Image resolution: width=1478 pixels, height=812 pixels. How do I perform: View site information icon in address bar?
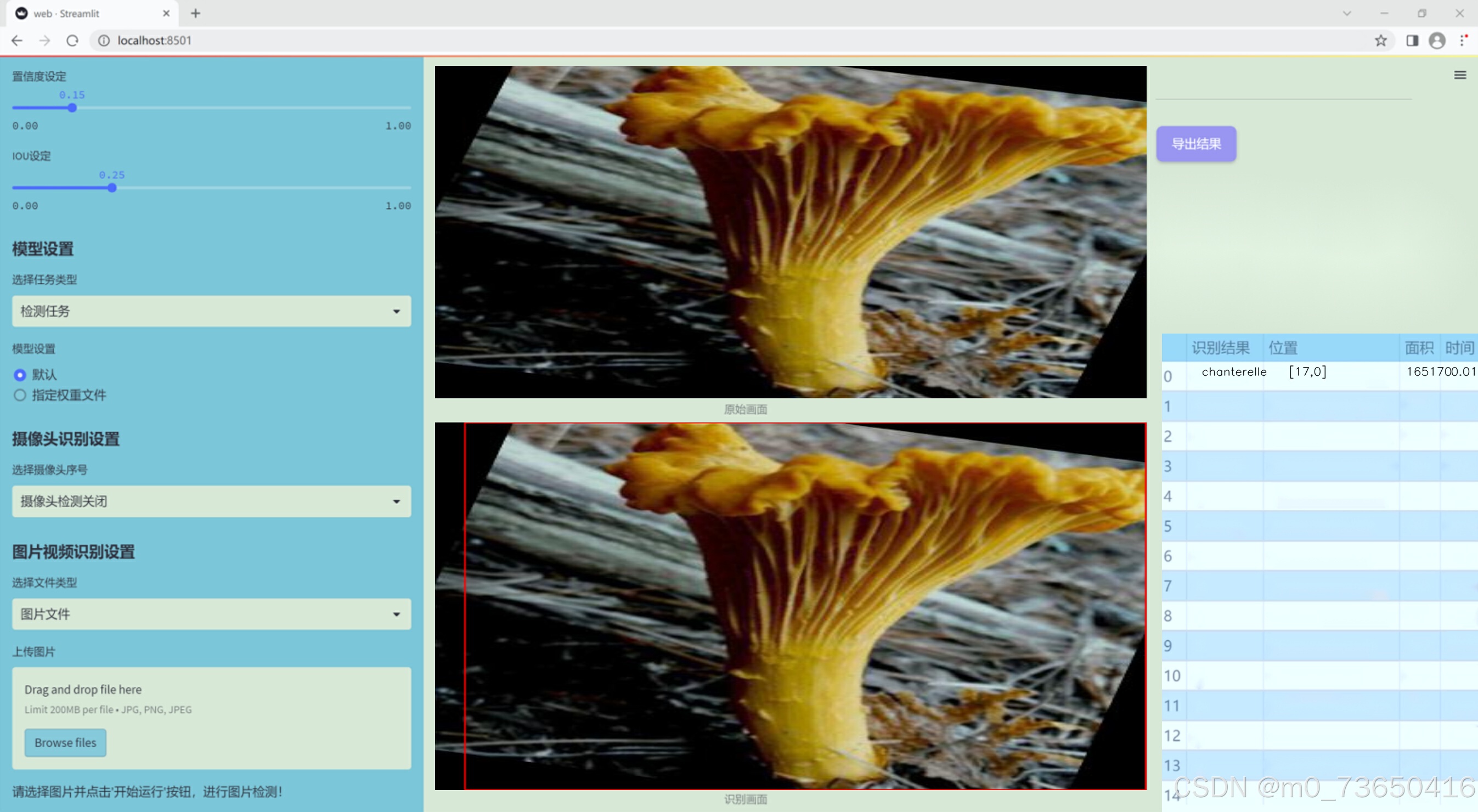coord(104,41)
